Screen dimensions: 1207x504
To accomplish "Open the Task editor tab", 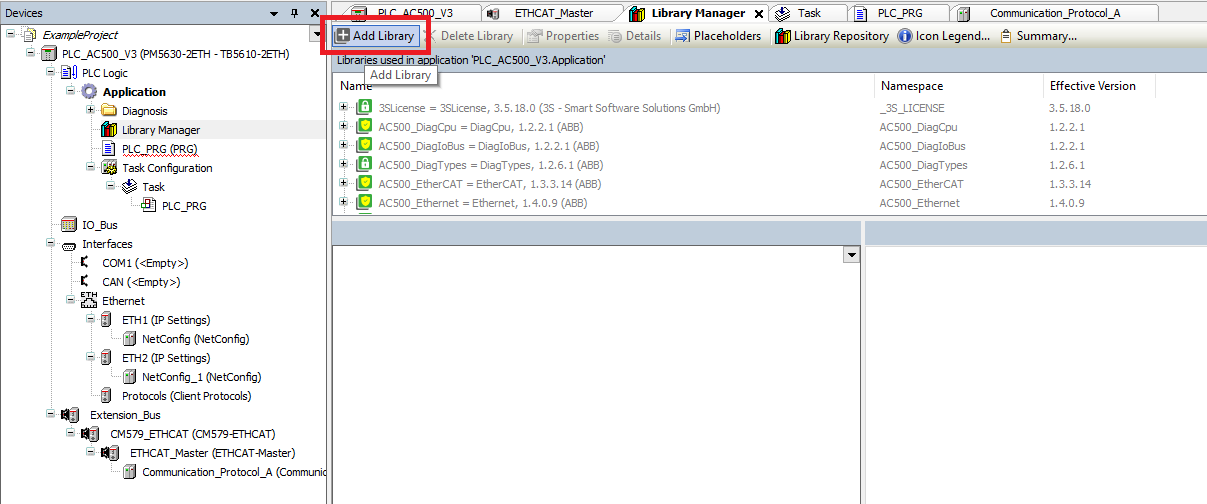I will [x=808, y=13].
